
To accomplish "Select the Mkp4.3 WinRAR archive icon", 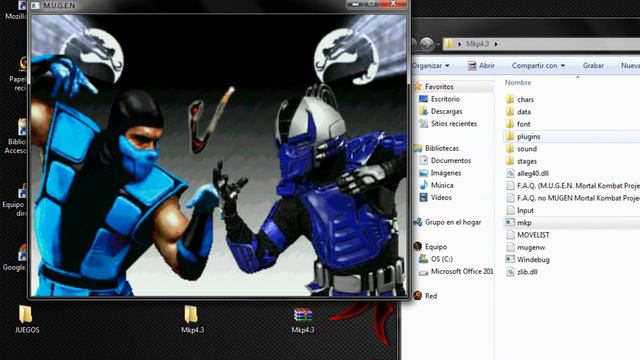I will coord(303,315).
